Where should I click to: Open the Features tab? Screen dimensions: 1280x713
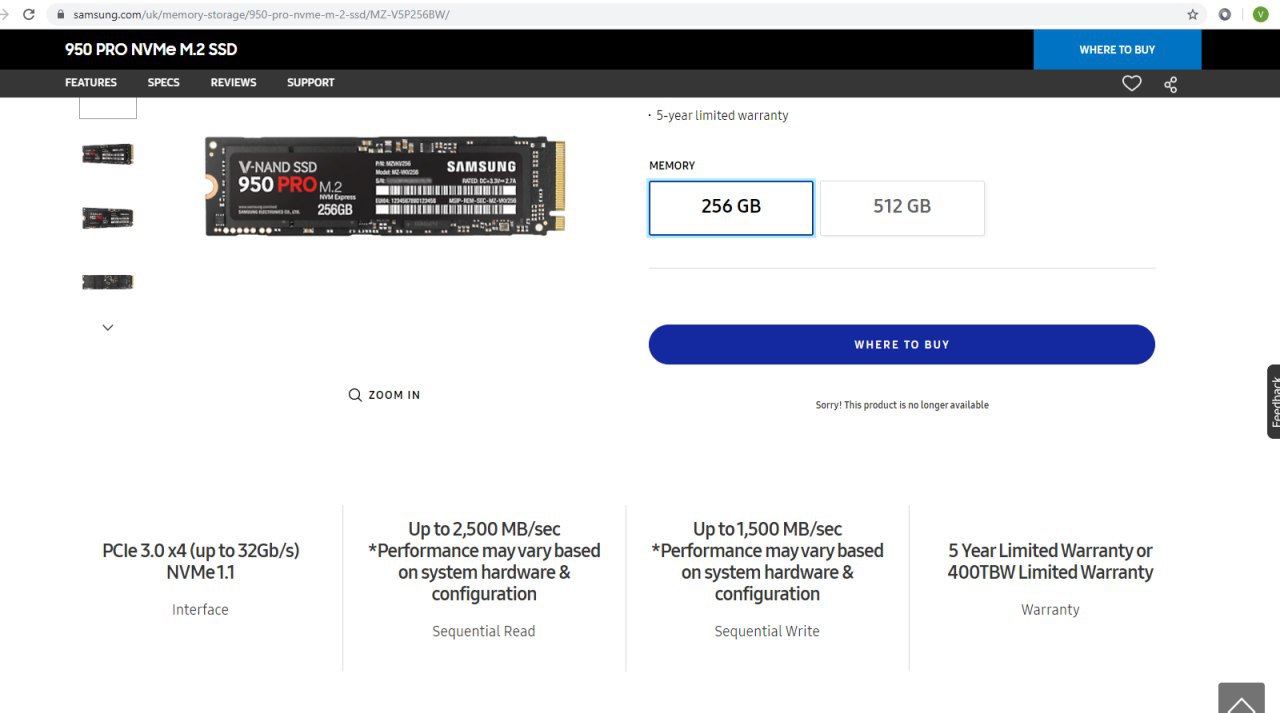(x=91, y=83)
